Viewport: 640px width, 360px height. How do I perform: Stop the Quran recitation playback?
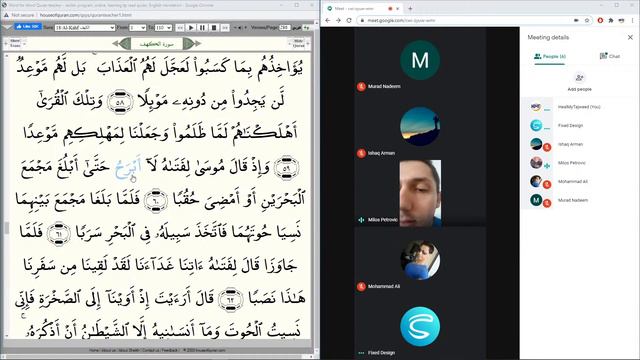[x=213, y=27]
